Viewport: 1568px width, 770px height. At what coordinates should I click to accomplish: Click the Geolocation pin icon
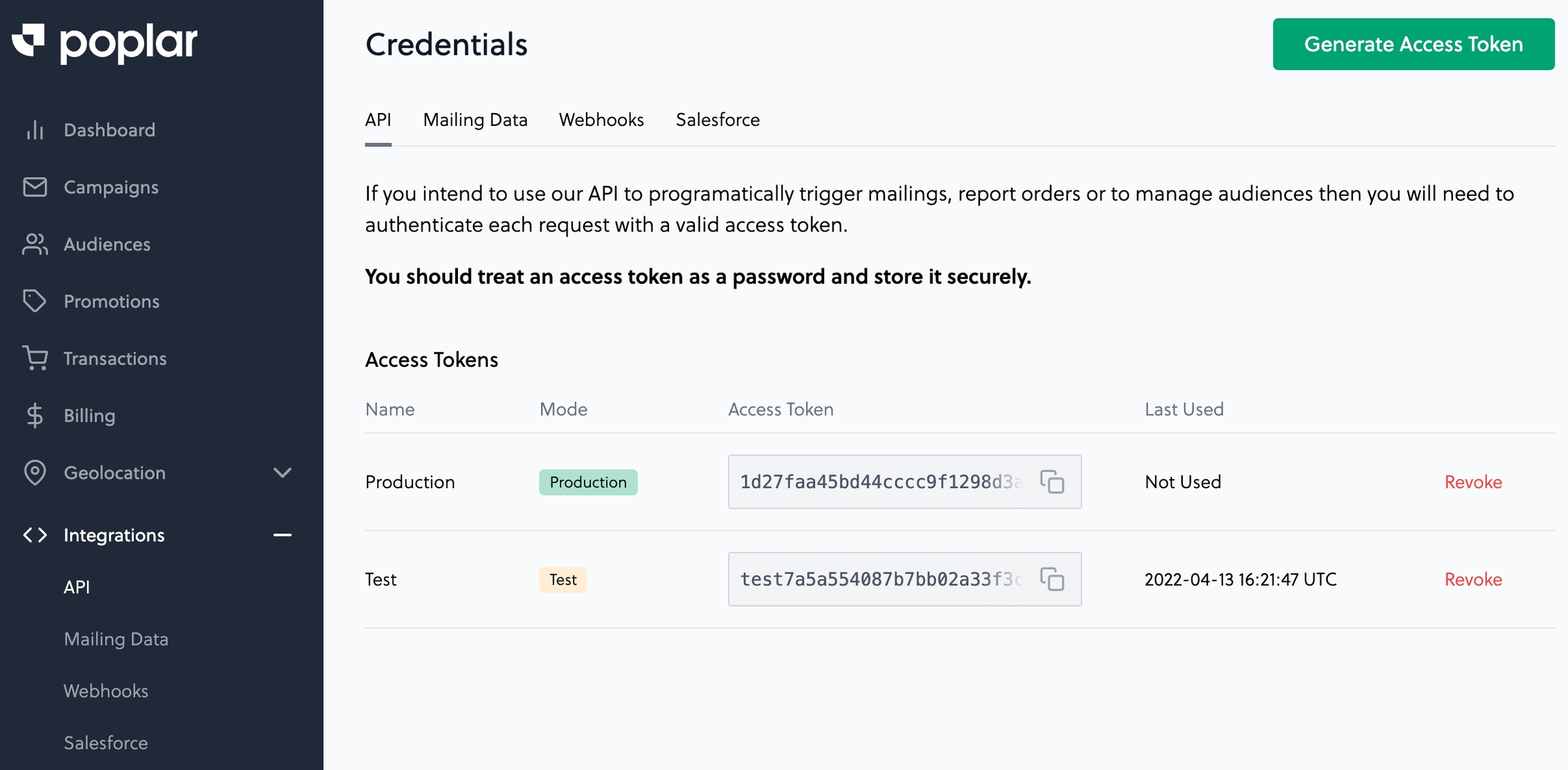pyautogui.click(x=35, y=472)
